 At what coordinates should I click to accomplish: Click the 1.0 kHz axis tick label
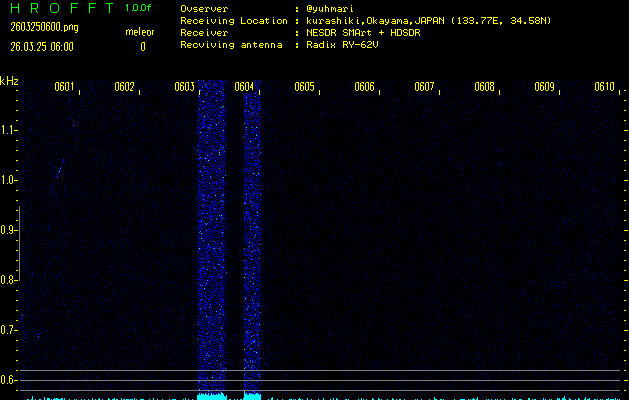(x=7, y=180)
